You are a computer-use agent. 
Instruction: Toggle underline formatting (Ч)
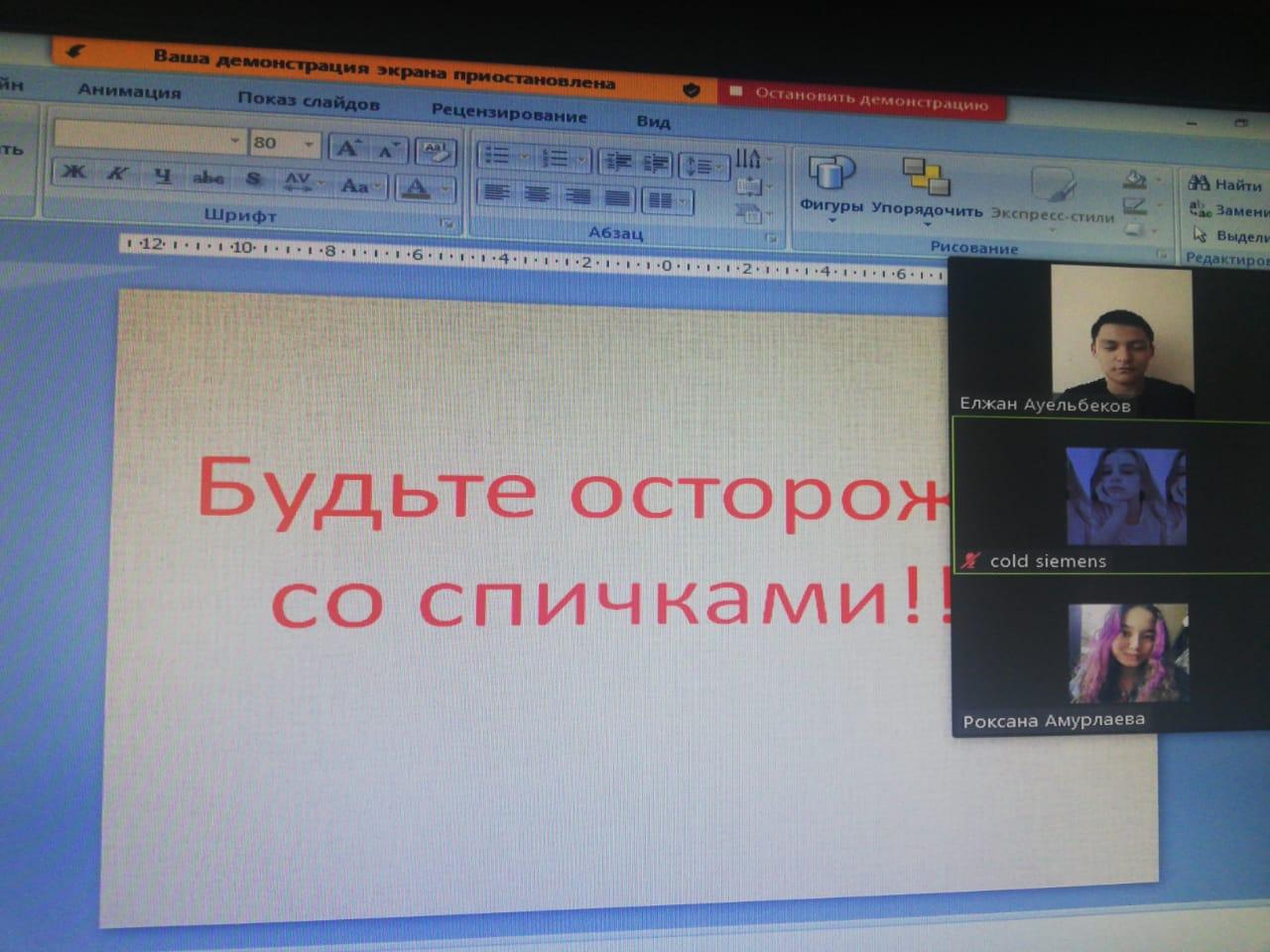[x=163, y=177]
